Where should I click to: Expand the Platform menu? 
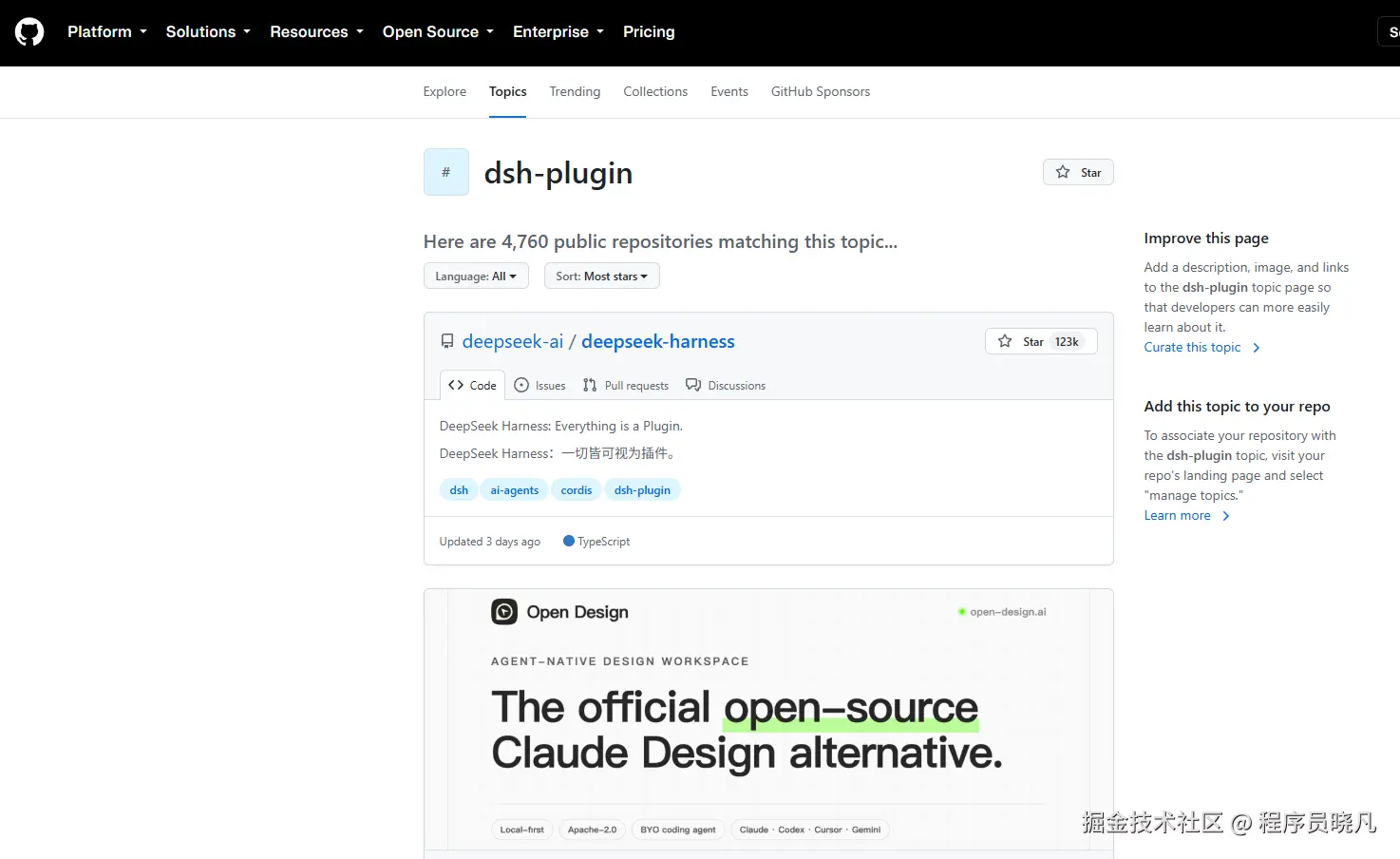pos(107,32)
